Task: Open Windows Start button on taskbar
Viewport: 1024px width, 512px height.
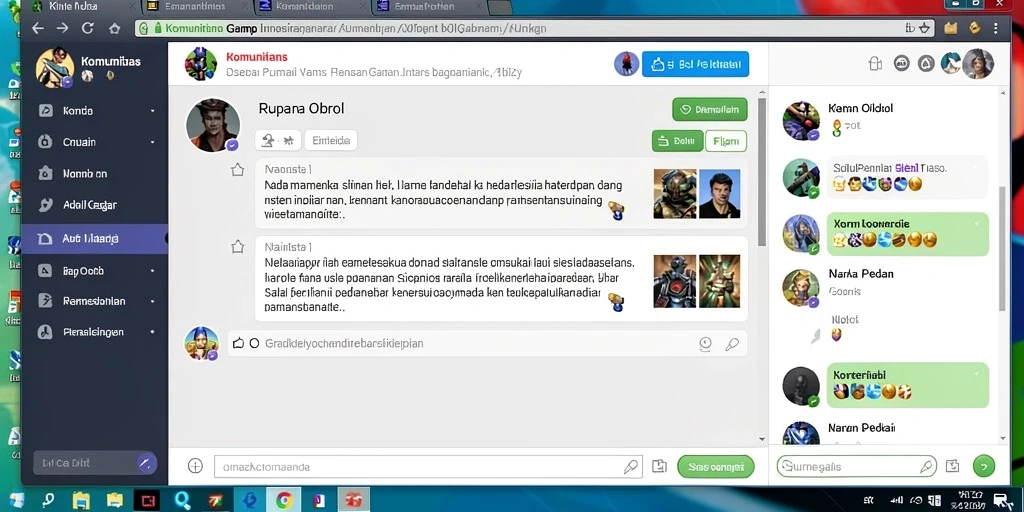Action: 16,500
